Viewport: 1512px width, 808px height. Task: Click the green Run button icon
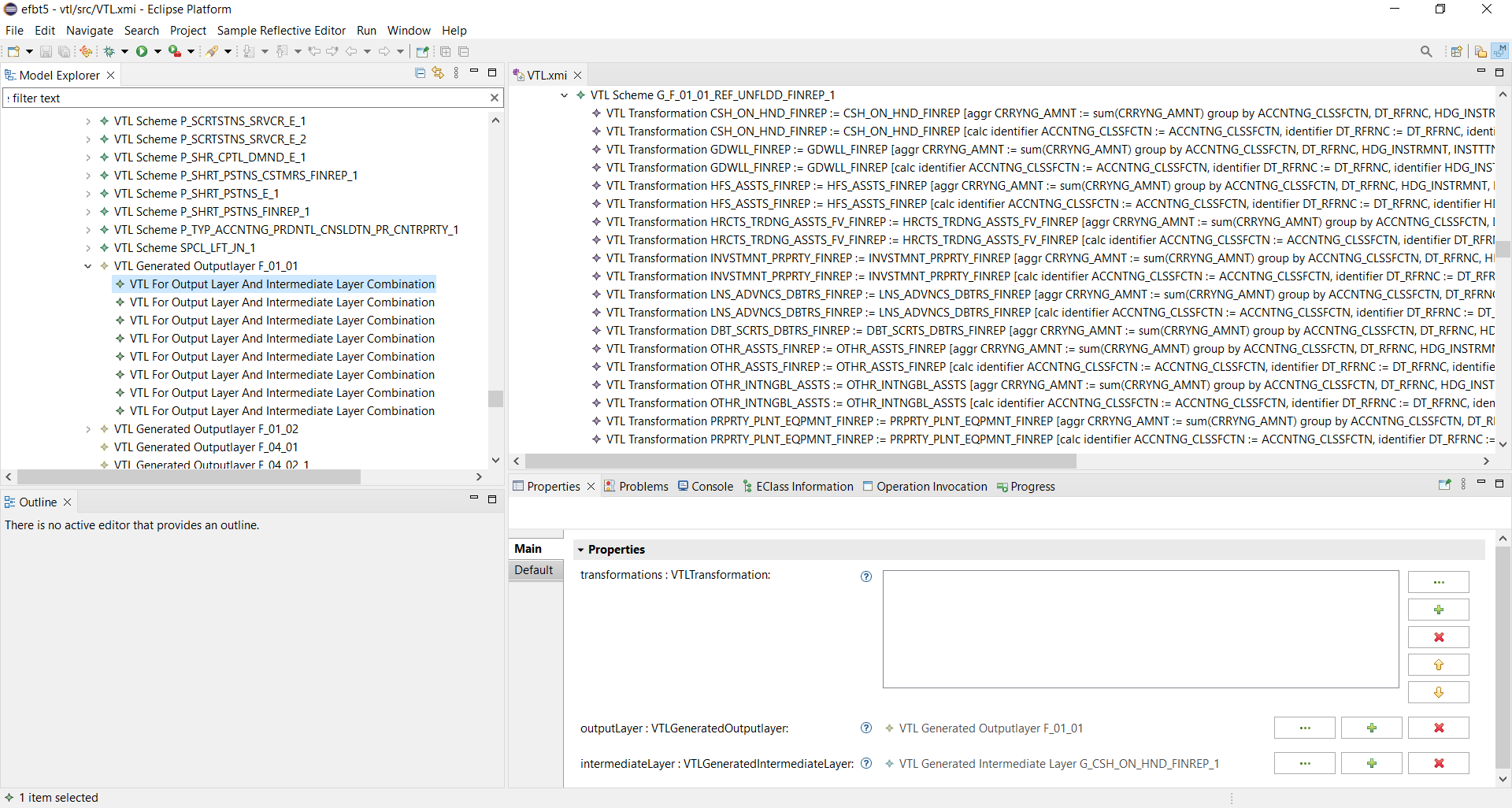click(142, 51)
